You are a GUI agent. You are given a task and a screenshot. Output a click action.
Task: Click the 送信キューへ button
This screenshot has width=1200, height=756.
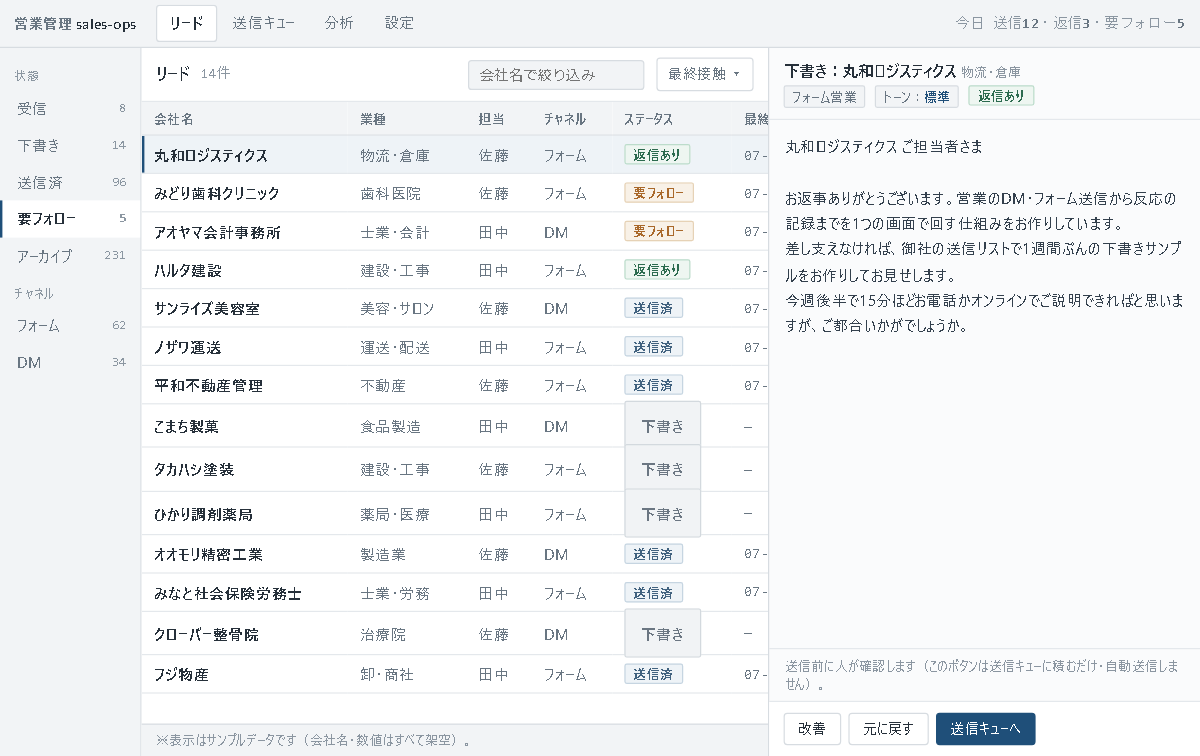(985, 729)
